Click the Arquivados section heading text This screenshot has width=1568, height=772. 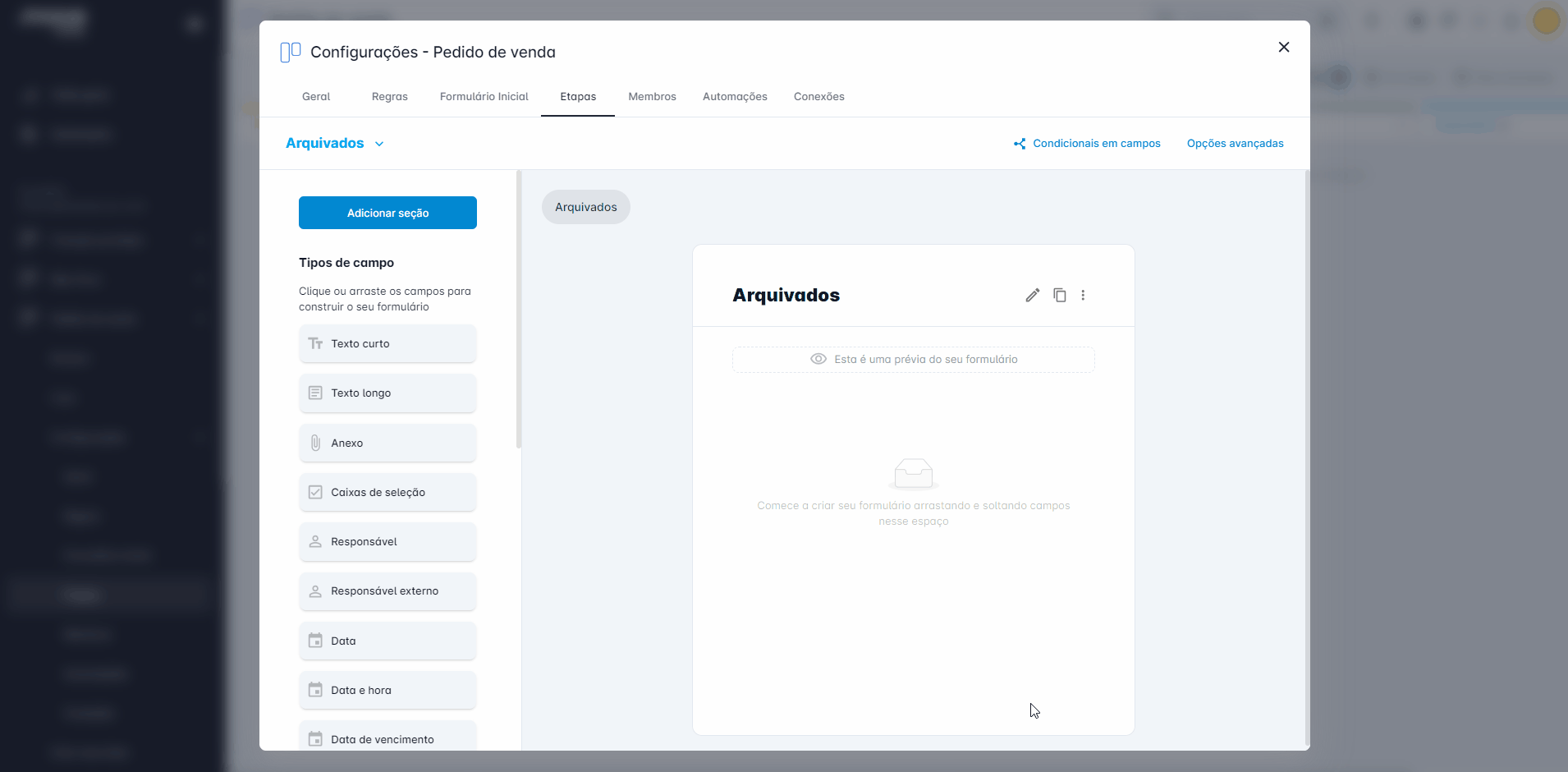pos(786,295)
